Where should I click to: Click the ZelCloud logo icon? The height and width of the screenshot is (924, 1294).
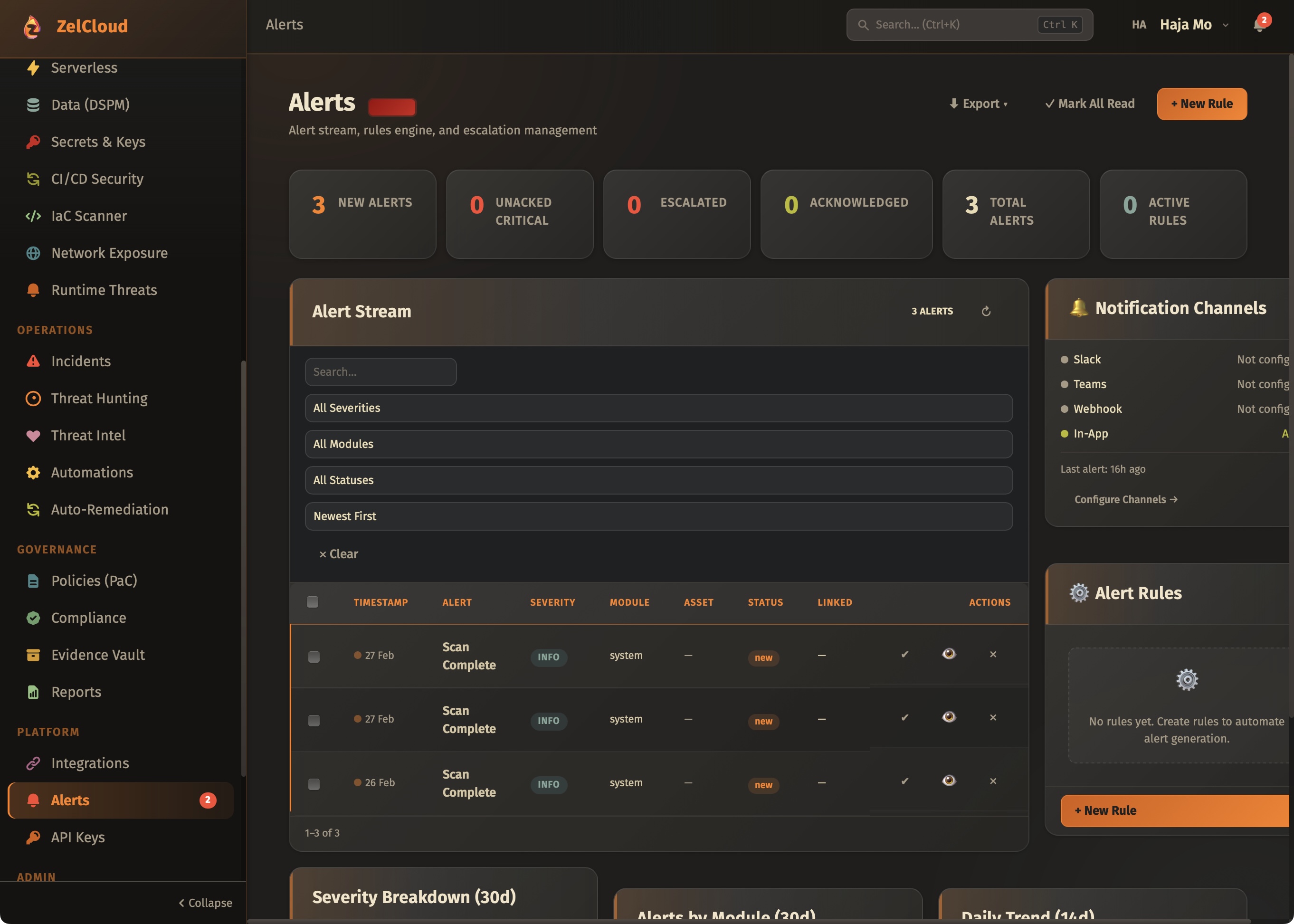[32, 26]
